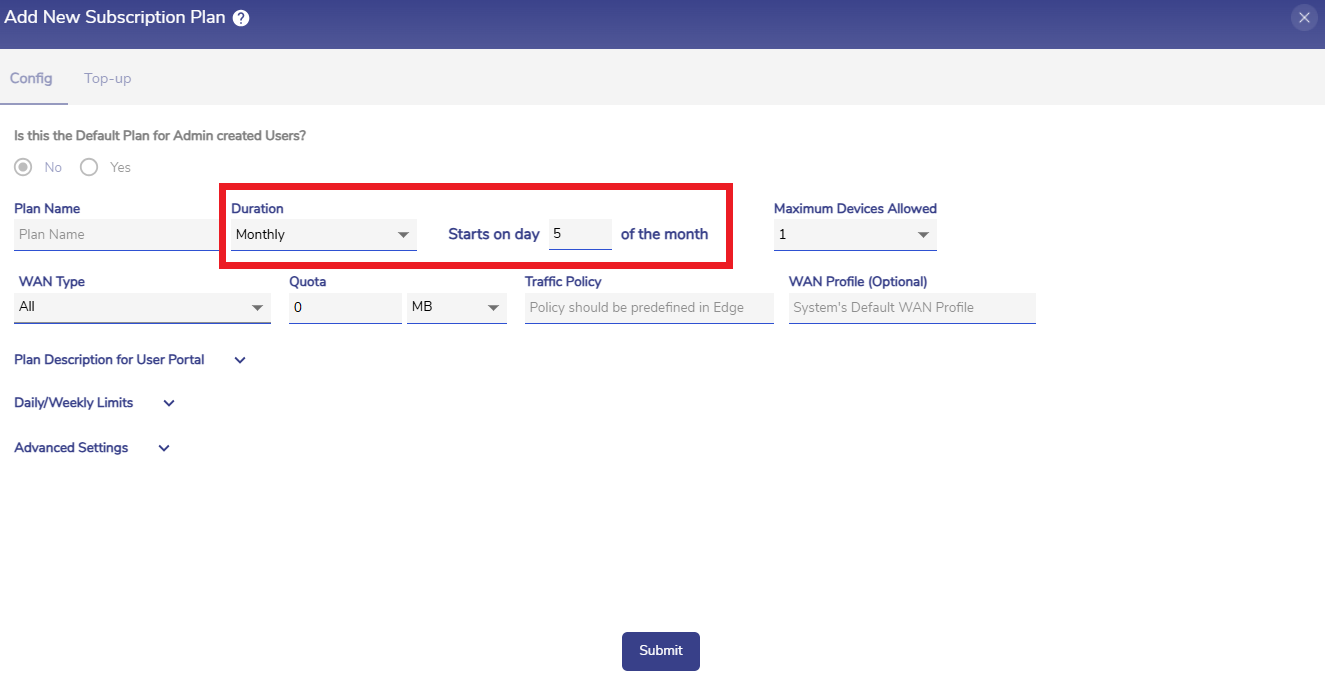This screenshot has width=1325, height=680.
Task: Open the Quota unit MB dropdown
Action: click(x=456, y=308)
